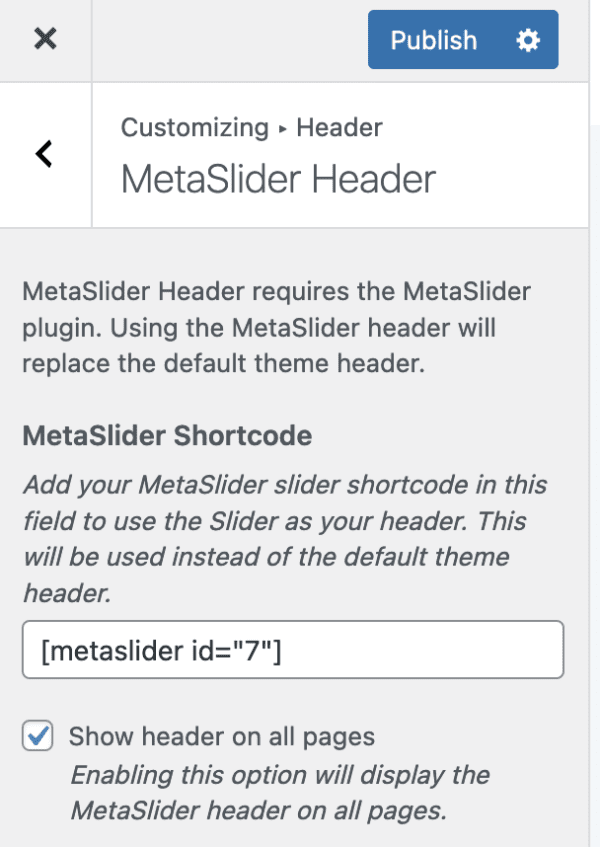The height and width of the screenshot is (847, 600).
Task: Close the Customizer with the X icon
Action: (43, 40)
